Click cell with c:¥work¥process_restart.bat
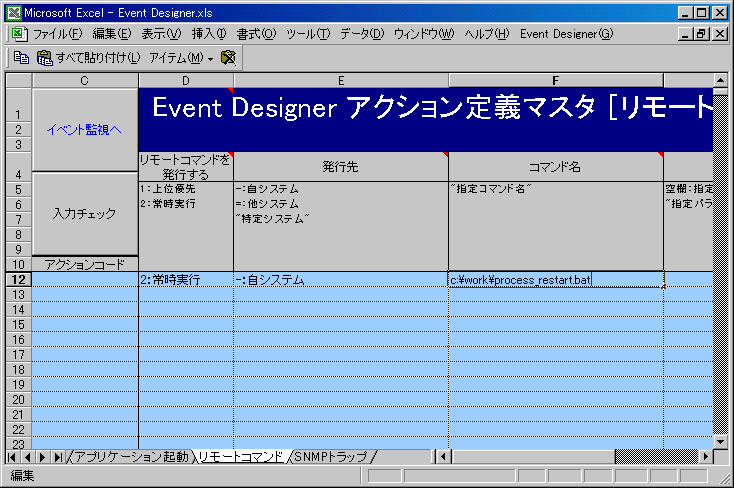The height and width of the screenshot is (488, 734). click(x=556, y=280)
